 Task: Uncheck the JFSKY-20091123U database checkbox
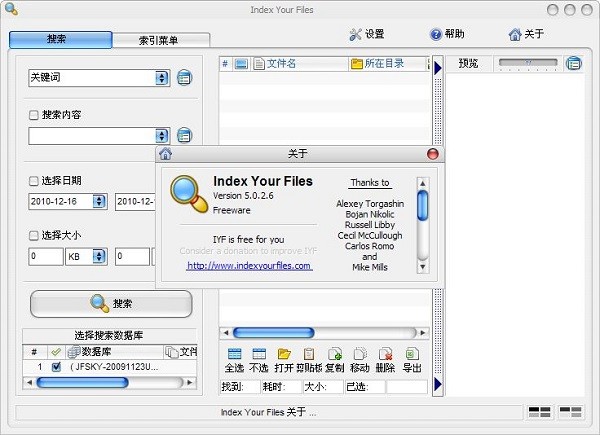pos(56,367)
